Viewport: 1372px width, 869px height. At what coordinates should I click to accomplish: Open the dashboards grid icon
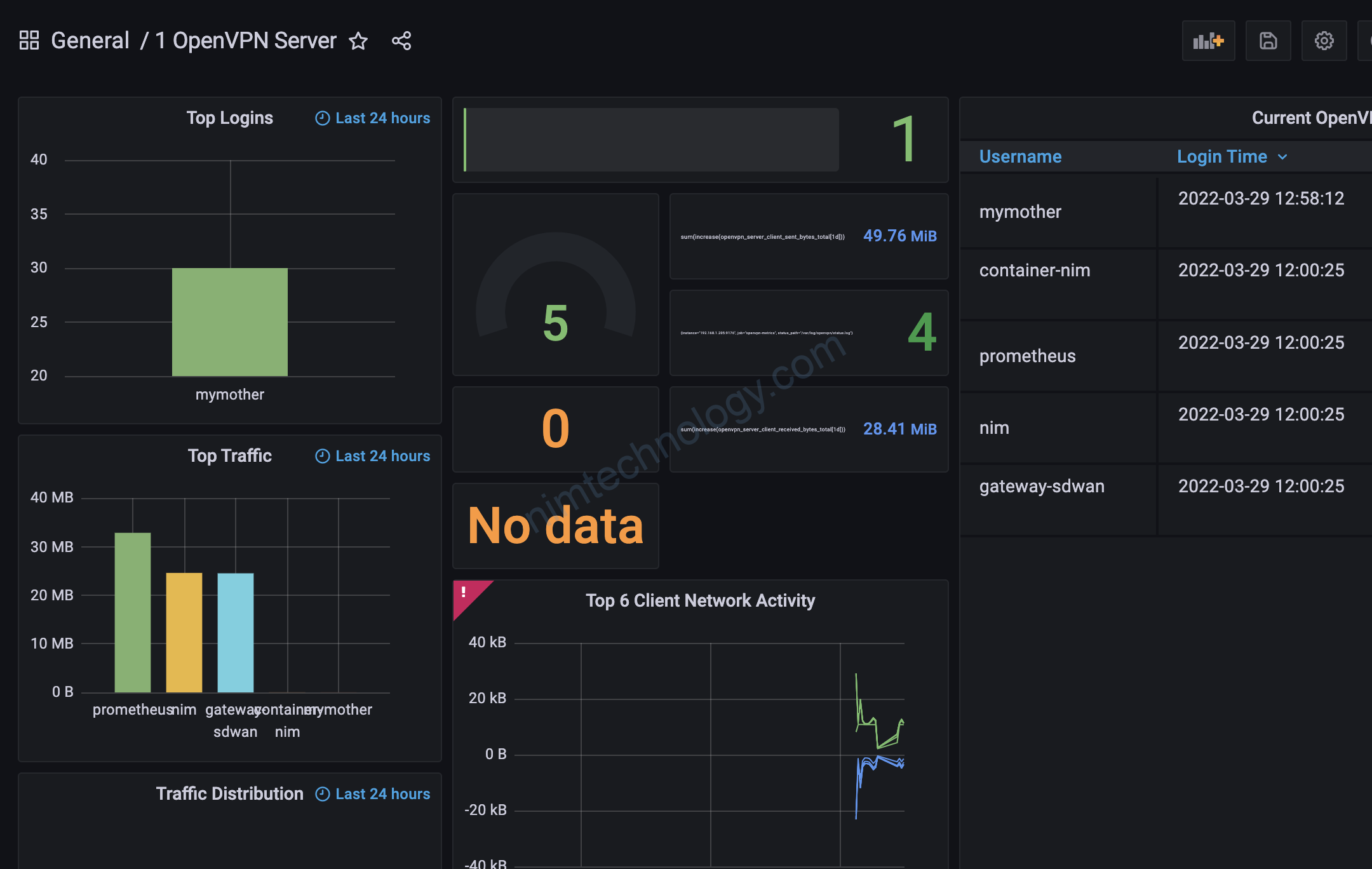pos(29,41)
